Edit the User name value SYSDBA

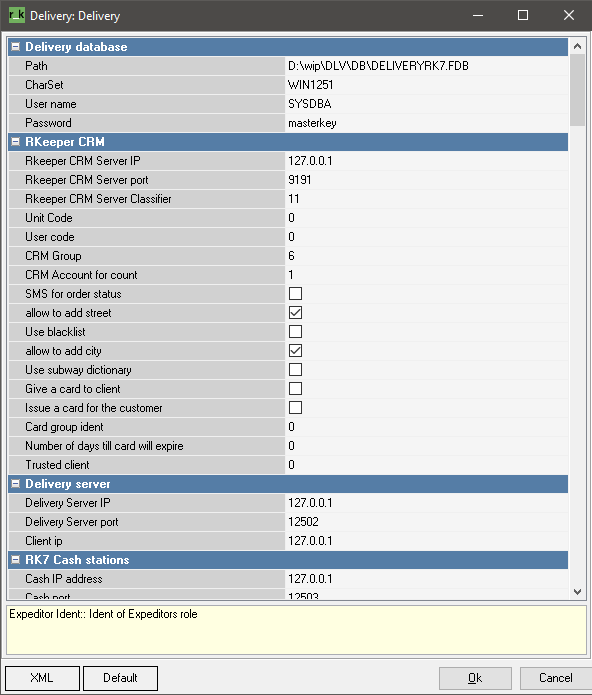tap(426, 104)
